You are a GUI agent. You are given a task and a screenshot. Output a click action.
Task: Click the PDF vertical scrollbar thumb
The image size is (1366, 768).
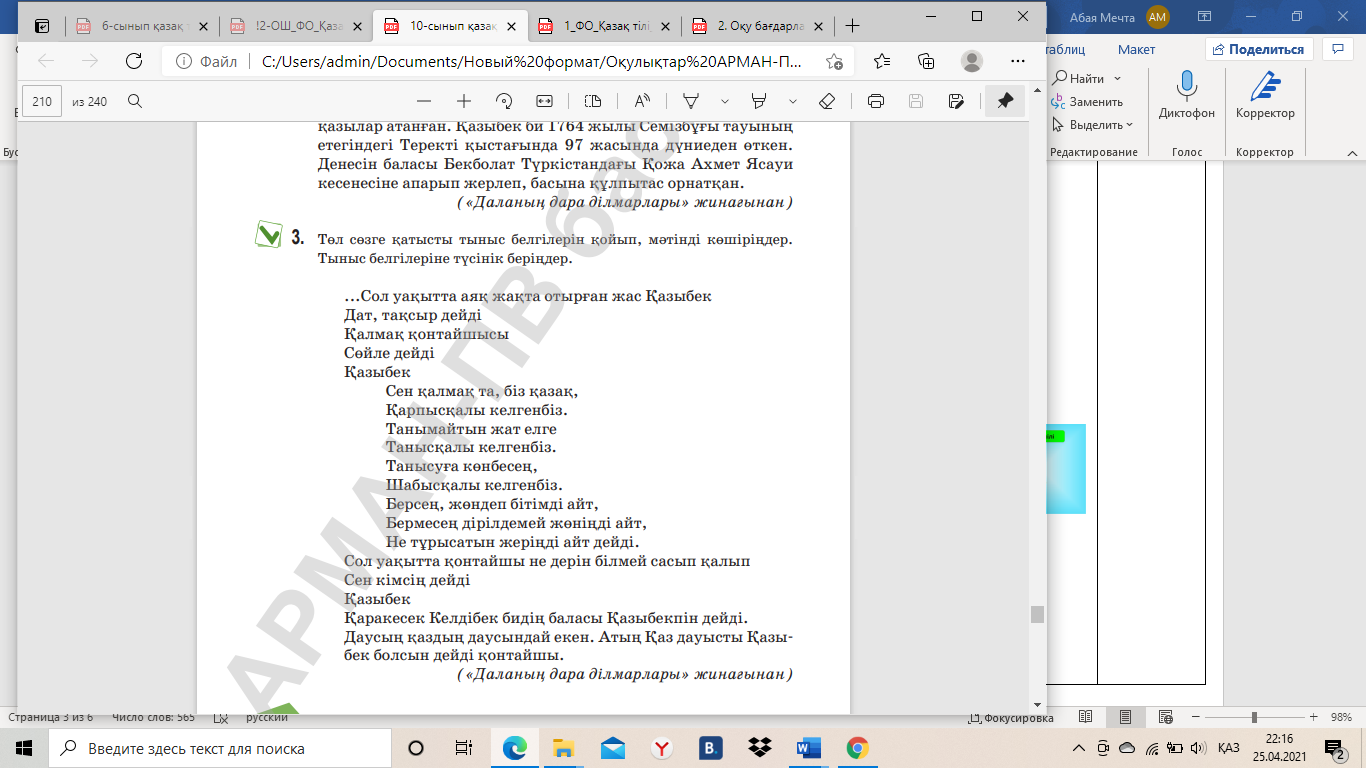(1037, 614)
